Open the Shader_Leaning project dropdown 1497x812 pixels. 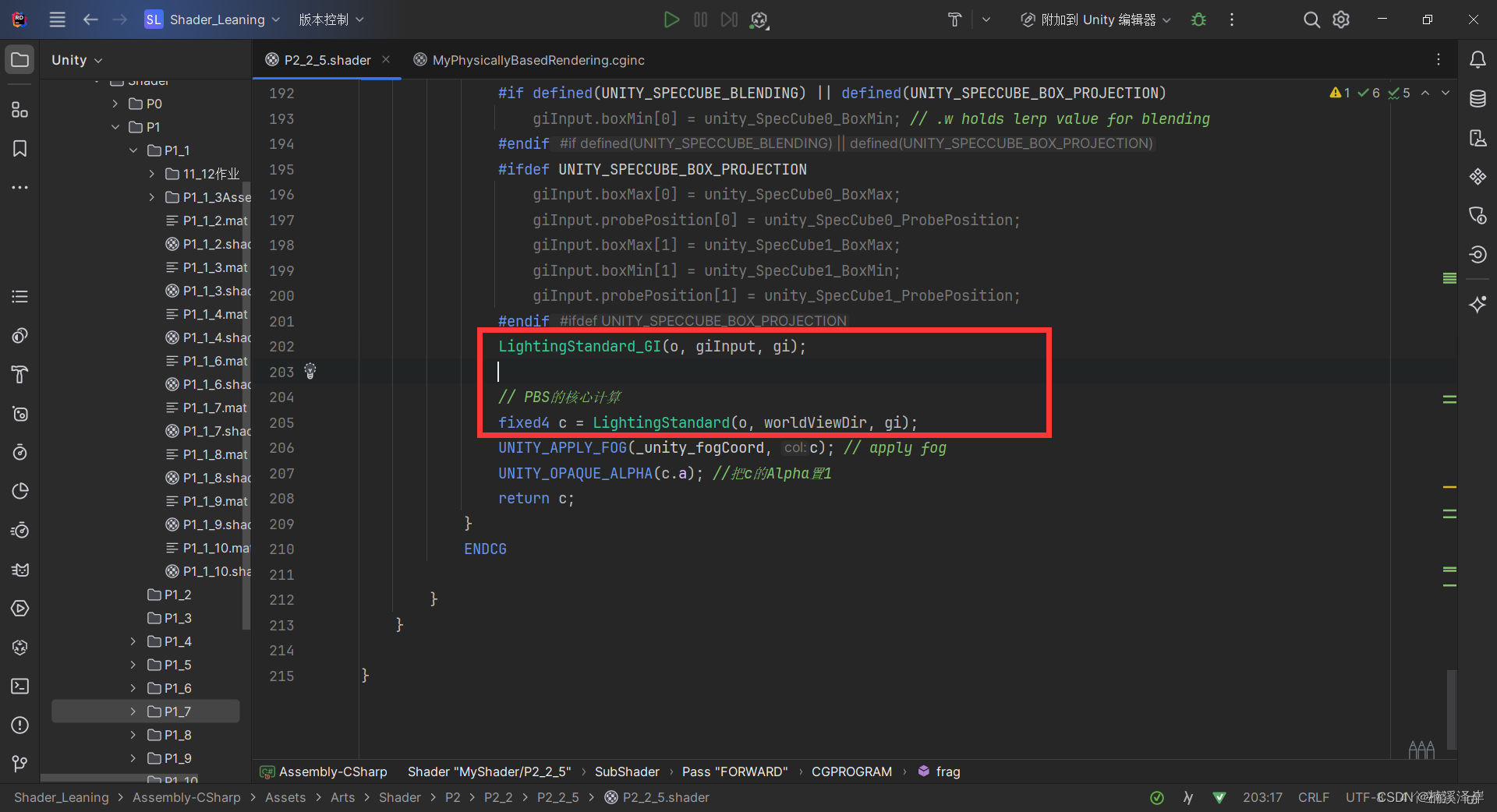211,19
